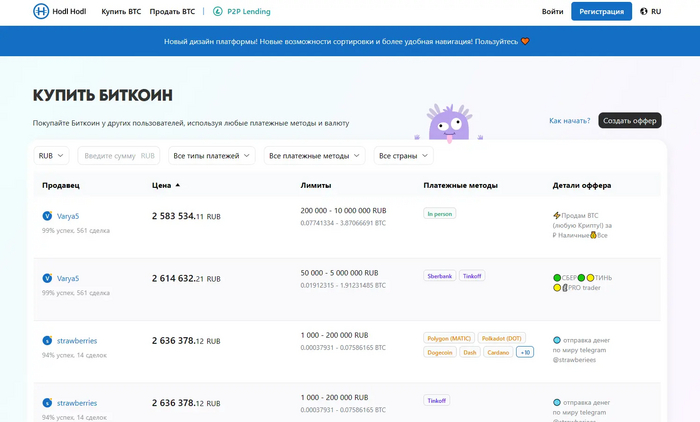Click the Sberbank payment tag

[440, 276]
